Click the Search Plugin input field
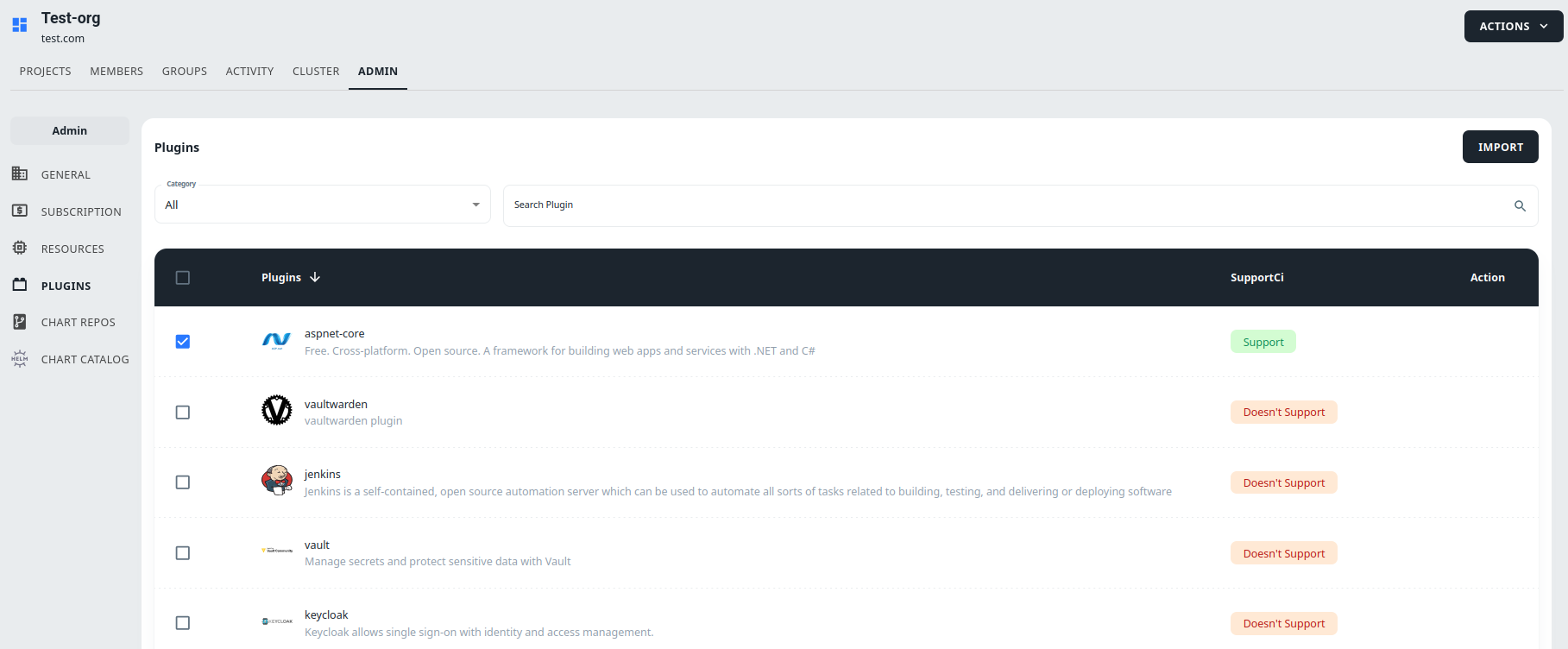 pyautogui.click(x=1021, y=205)
